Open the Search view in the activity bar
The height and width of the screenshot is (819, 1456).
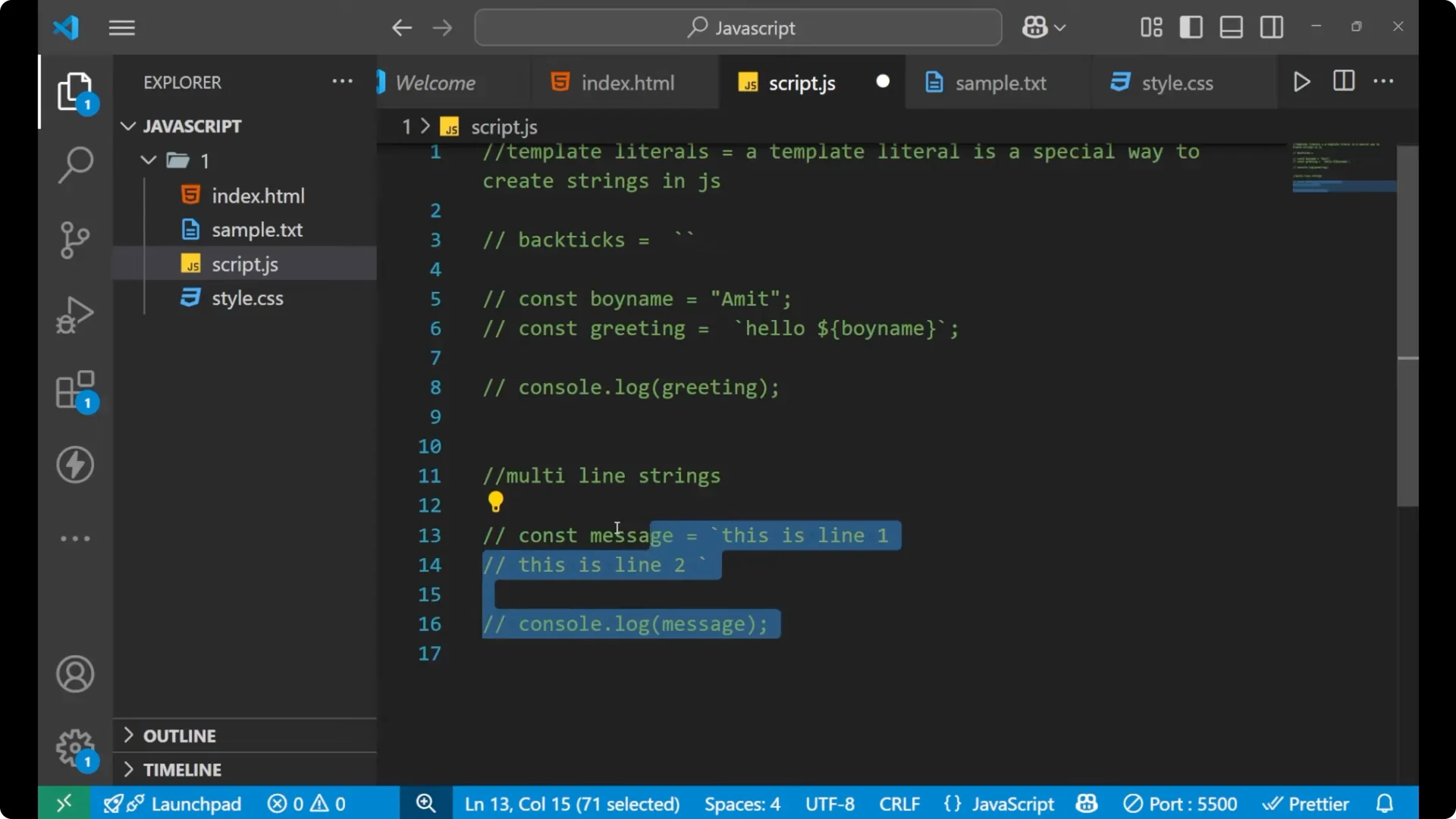pyautogui.click(x=75, y=165)
